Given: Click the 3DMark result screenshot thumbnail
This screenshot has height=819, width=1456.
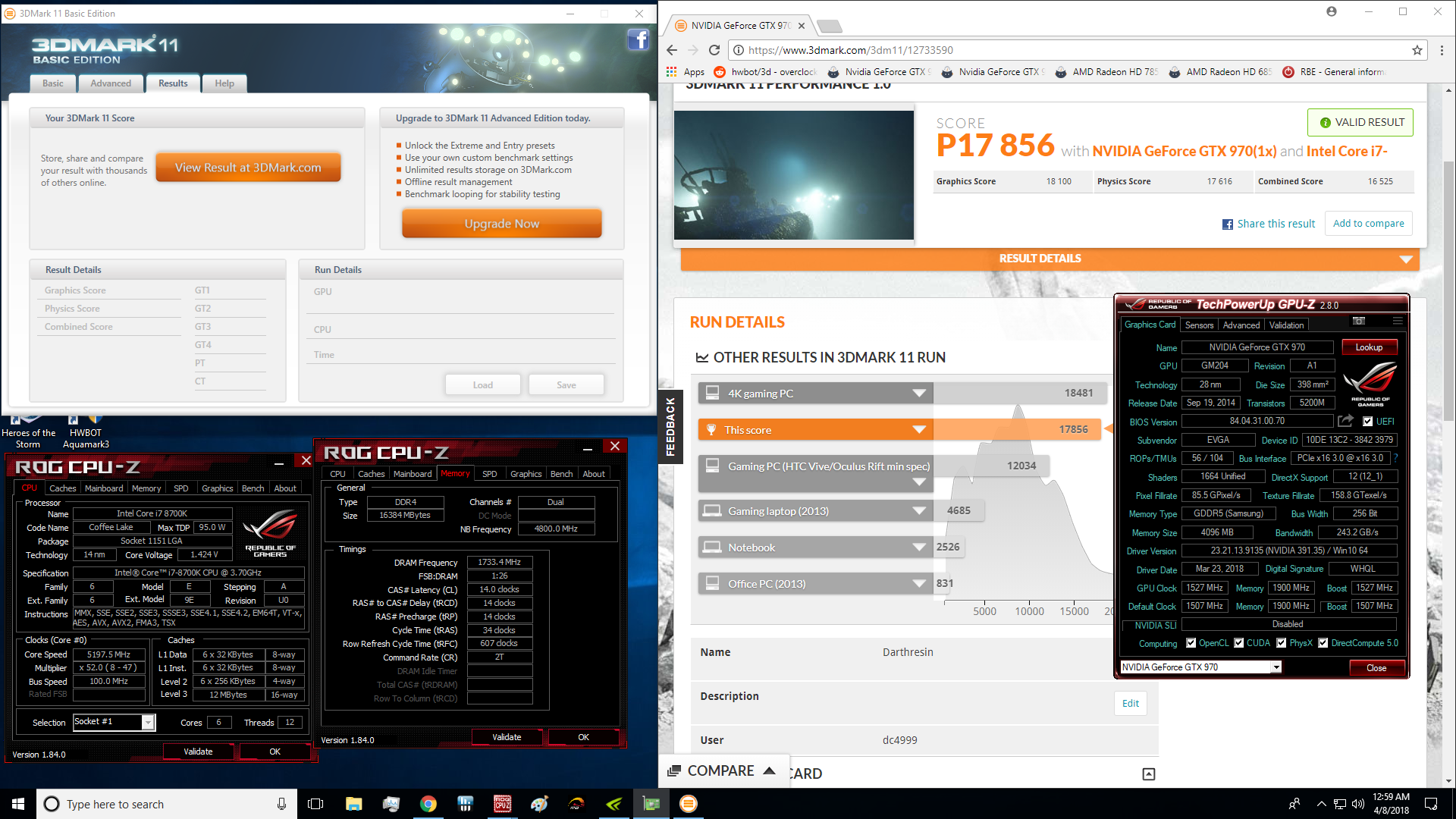Looking at the screenshot, I should (794, 175).
